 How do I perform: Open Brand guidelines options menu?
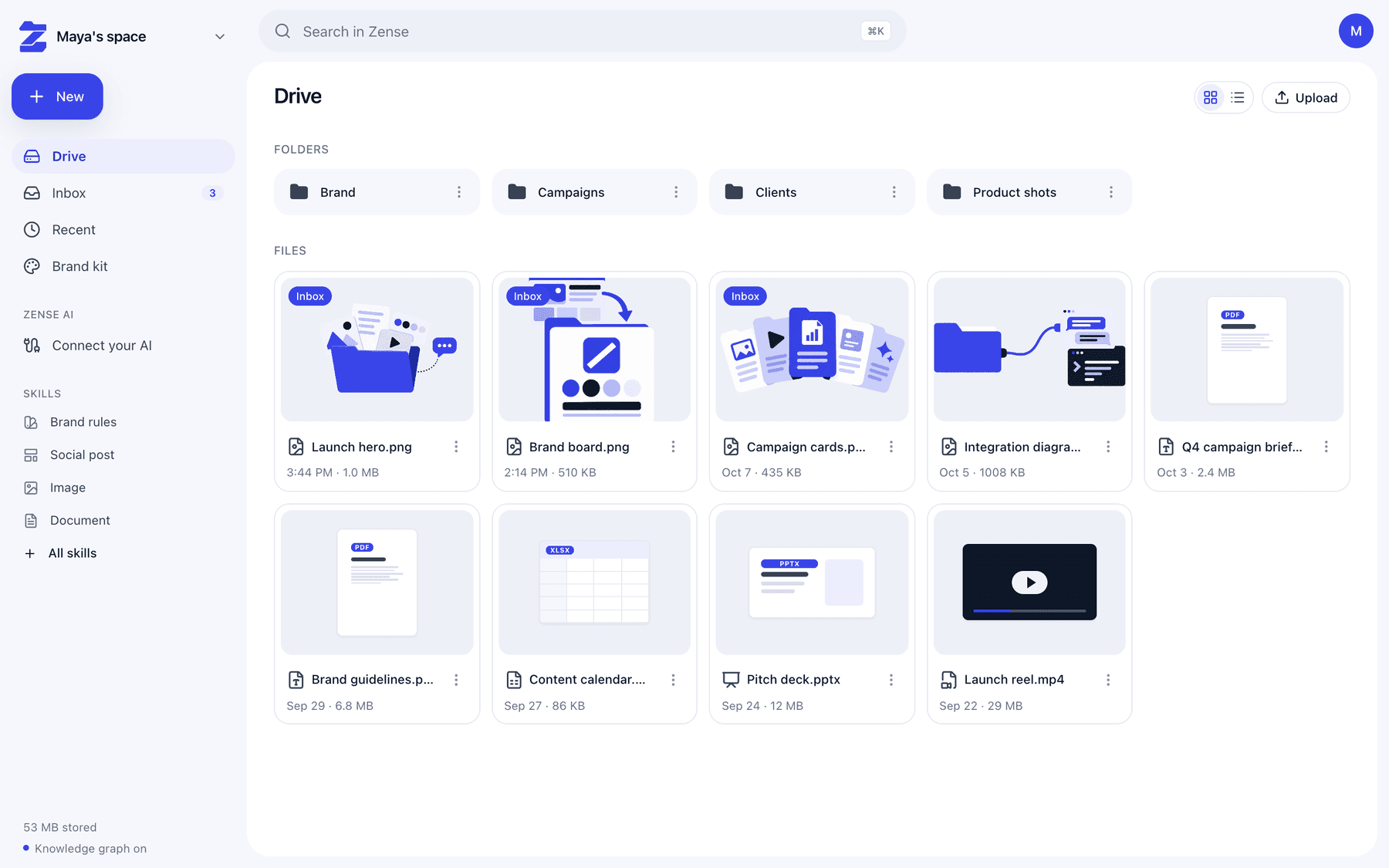(456, 680)
